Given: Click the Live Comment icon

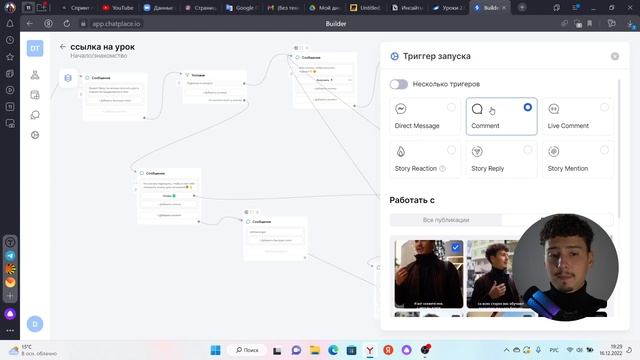Looking at the screenshot, I should pos(553,109).
